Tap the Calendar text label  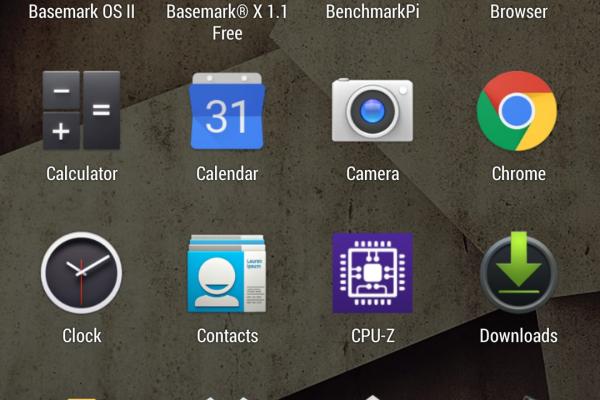click(x=227, y=174)
